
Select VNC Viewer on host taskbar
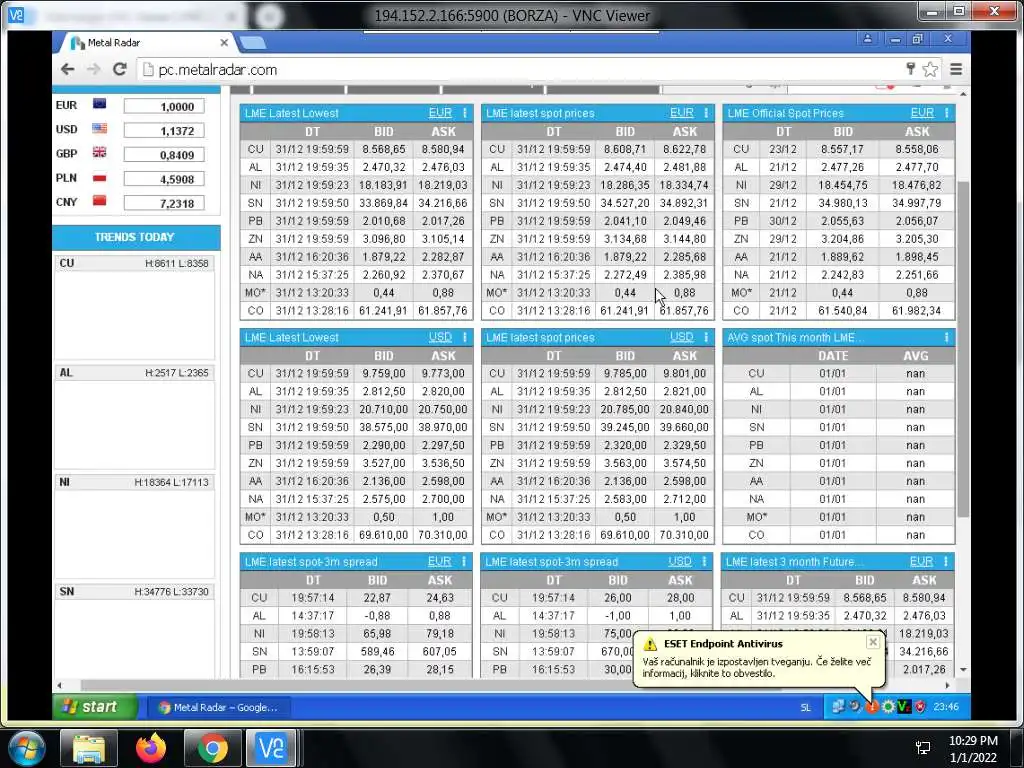tap(271, 748)
